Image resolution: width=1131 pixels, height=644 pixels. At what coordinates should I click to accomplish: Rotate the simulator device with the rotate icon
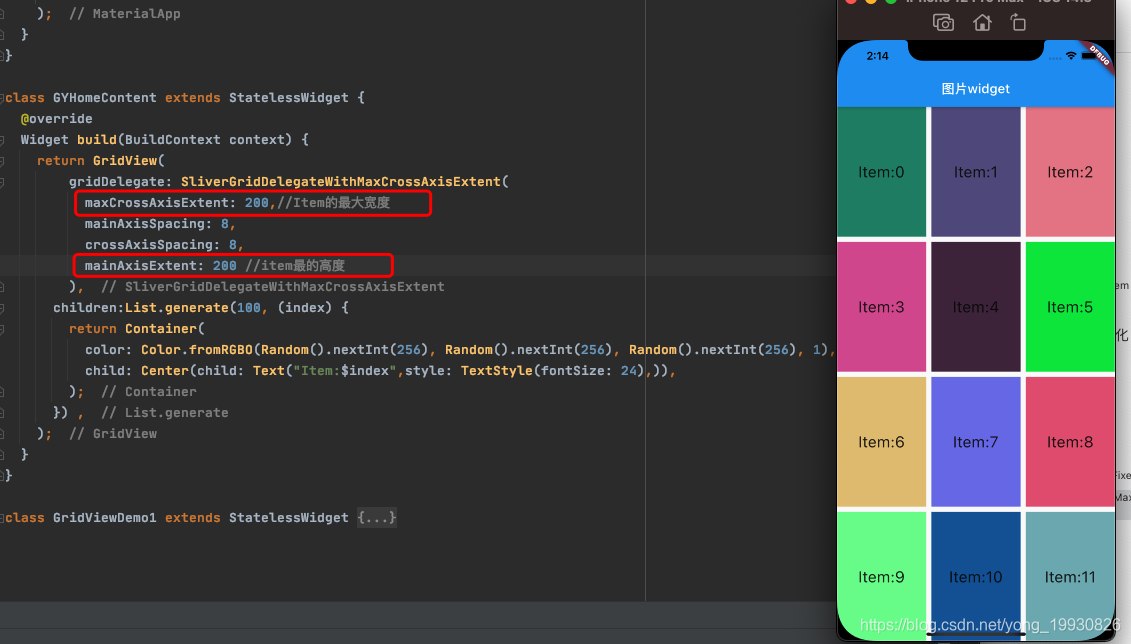[x=1018, y=23]
